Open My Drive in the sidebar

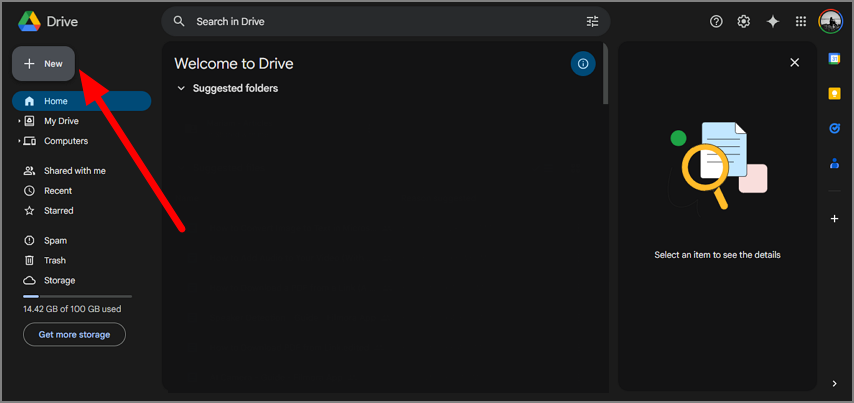point(82,121)
